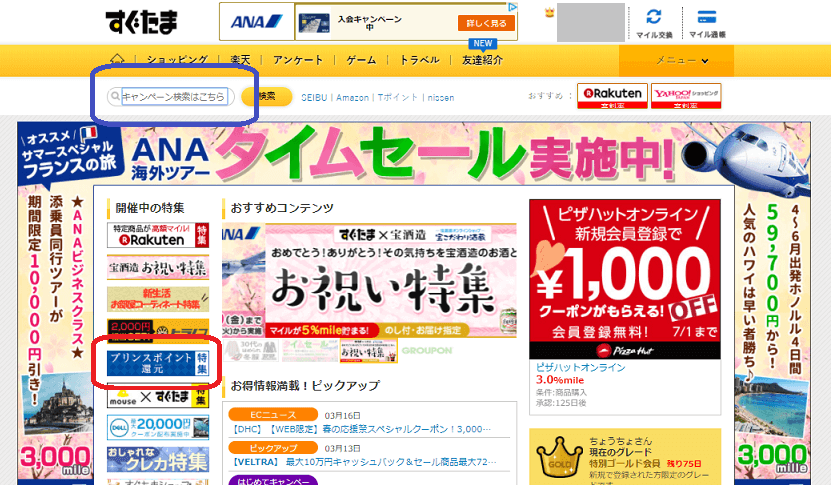Open the 友達紹介 menu item

[x=482, y=60]
